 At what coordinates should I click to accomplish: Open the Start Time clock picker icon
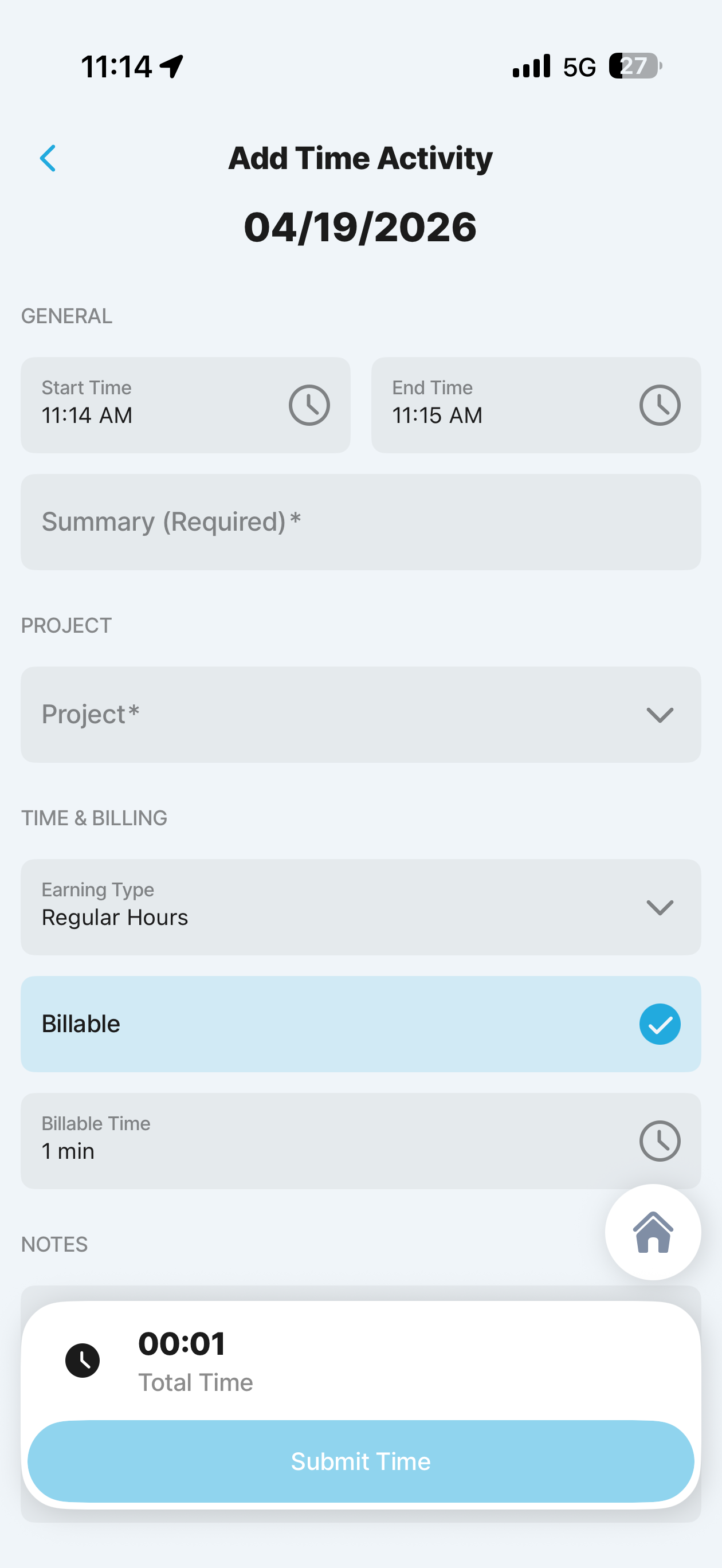tap(309, 405)
